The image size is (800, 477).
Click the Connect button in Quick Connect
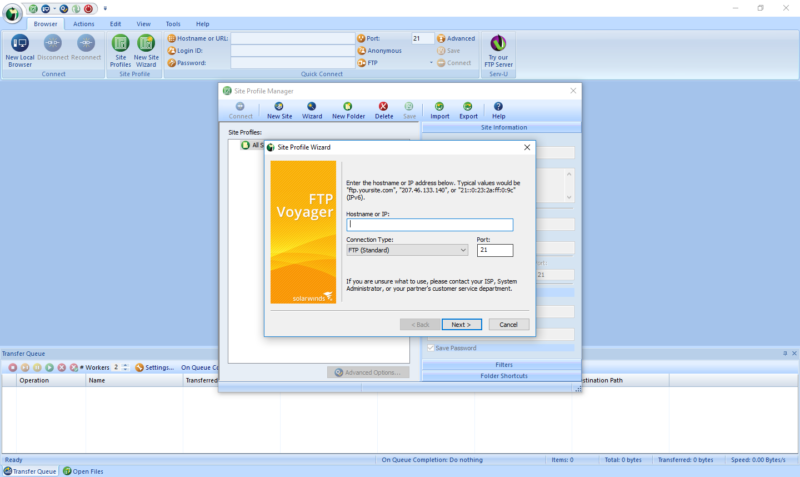click(x=454, y=63)
